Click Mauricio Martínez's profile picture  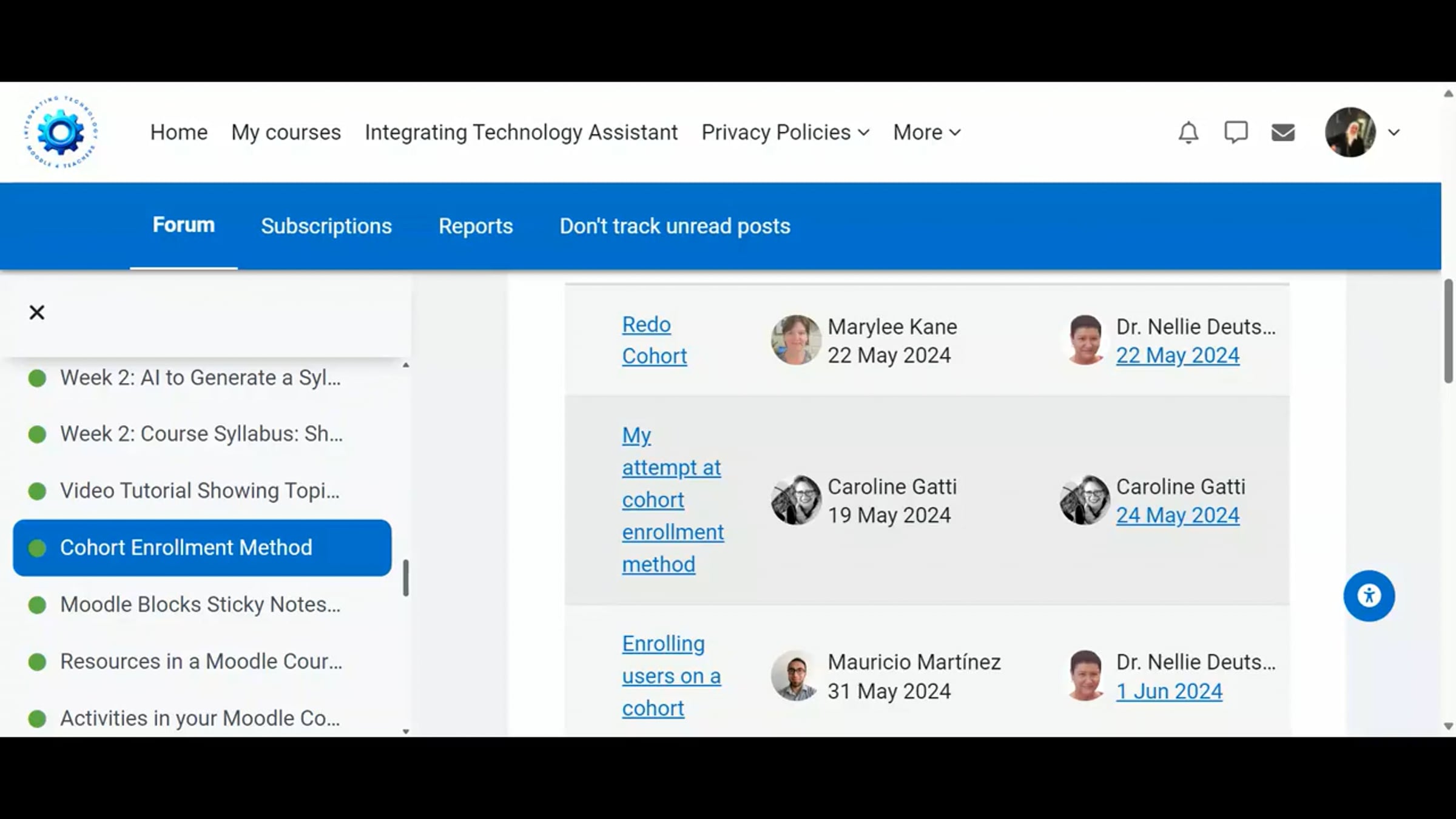795,676
